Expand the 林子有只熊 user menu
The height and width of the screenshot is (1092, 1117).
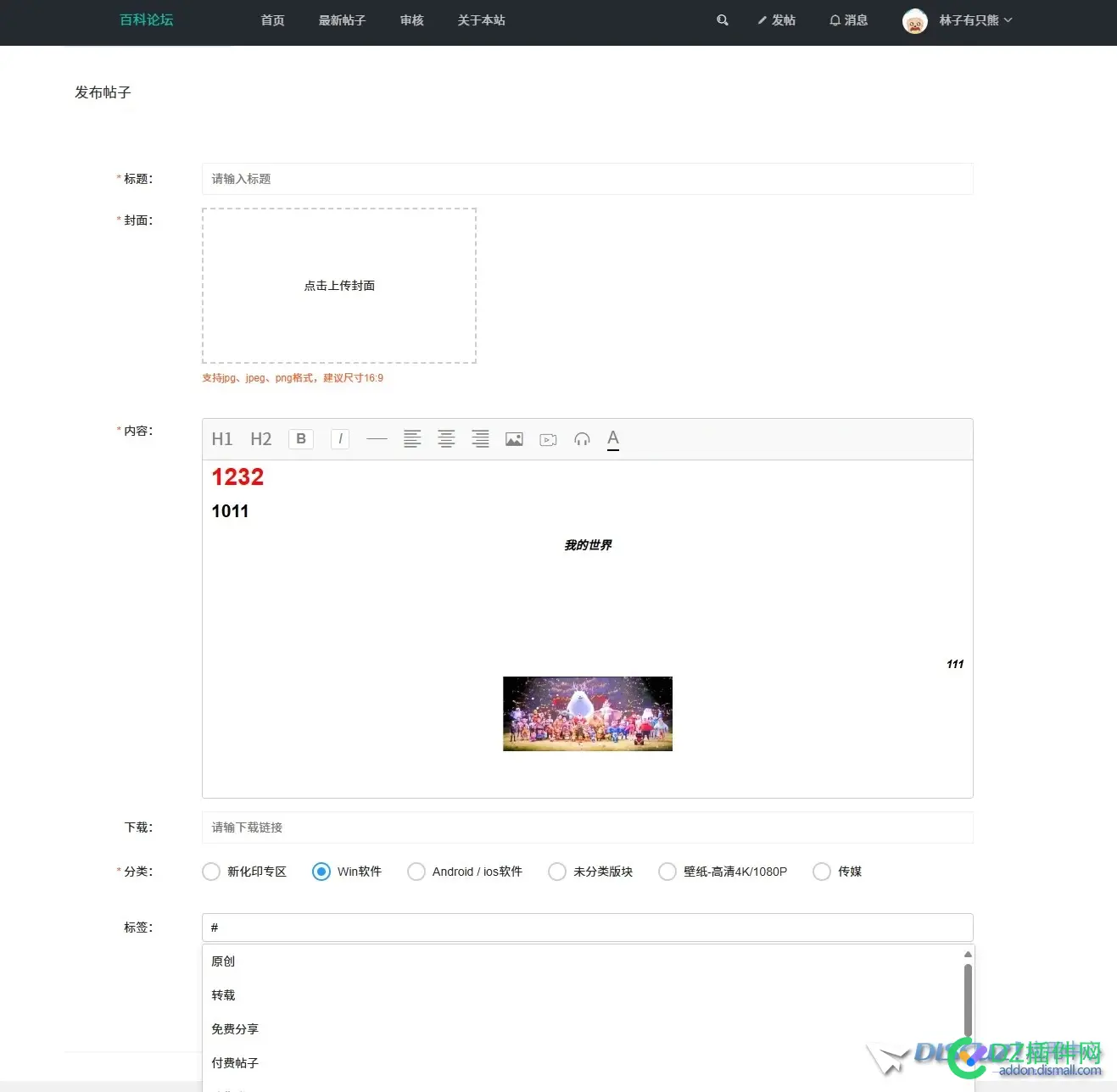958,20
